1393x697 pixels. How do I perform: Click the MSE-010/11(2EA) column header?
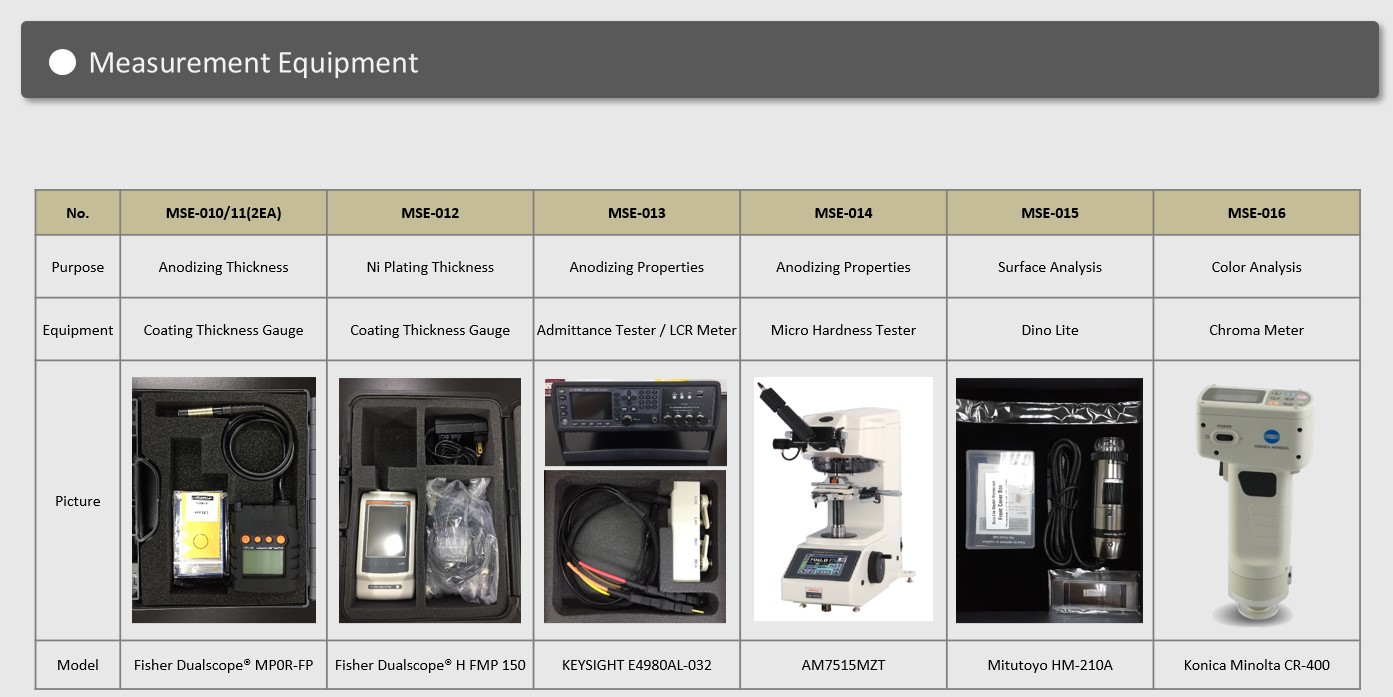223,213
